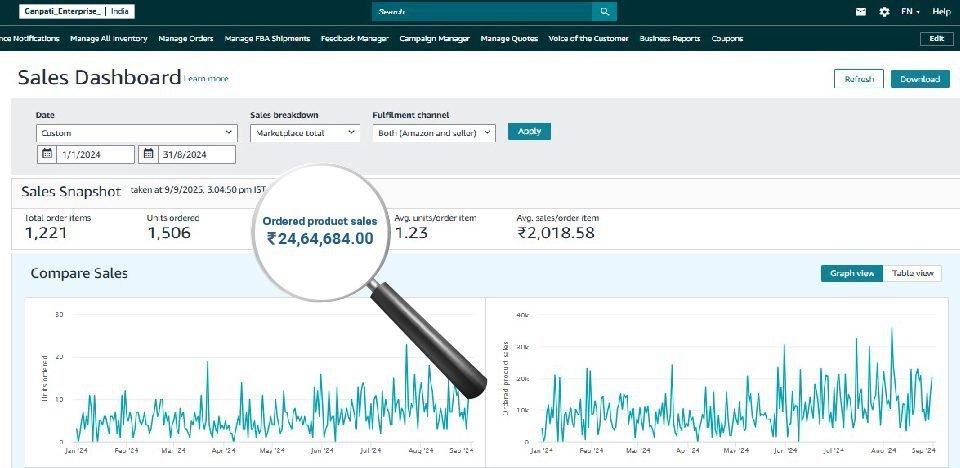The width and height of the screenshot is (960, 468).
Task: Open the Manage Orders menu
Action: click(x=186, y=39)
